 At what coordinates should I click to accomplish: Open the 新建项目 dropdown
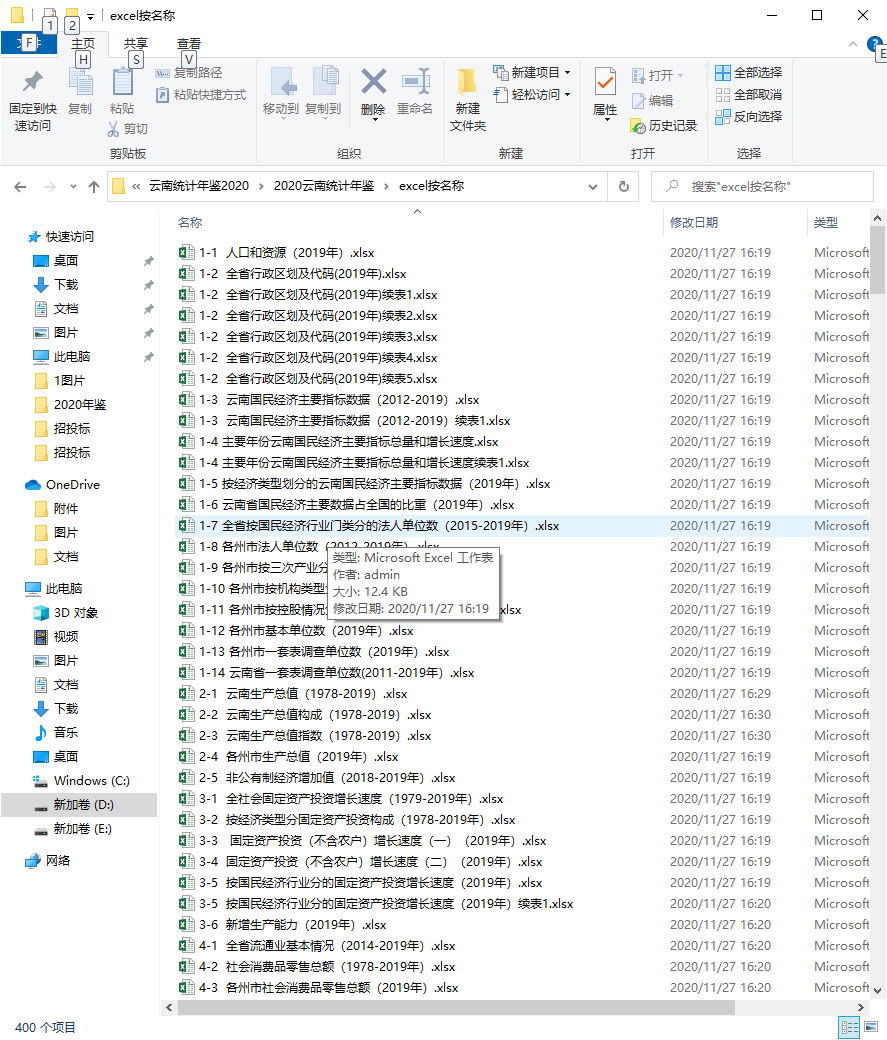(532, 72)
